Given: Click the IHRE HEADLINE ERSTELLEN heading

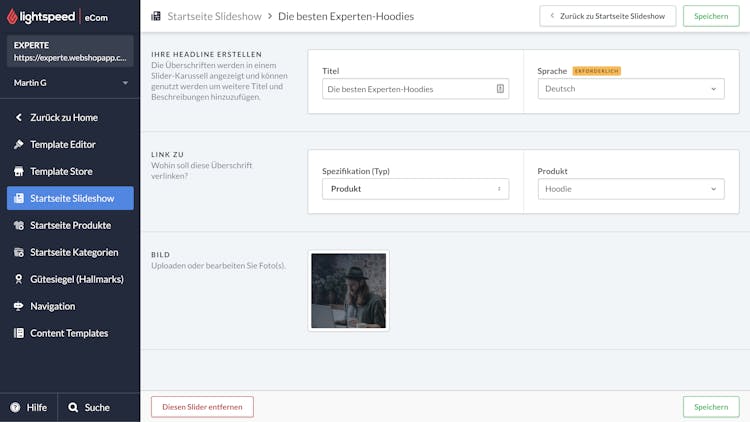Looking at the screenshot, I should tap(207, 55).
